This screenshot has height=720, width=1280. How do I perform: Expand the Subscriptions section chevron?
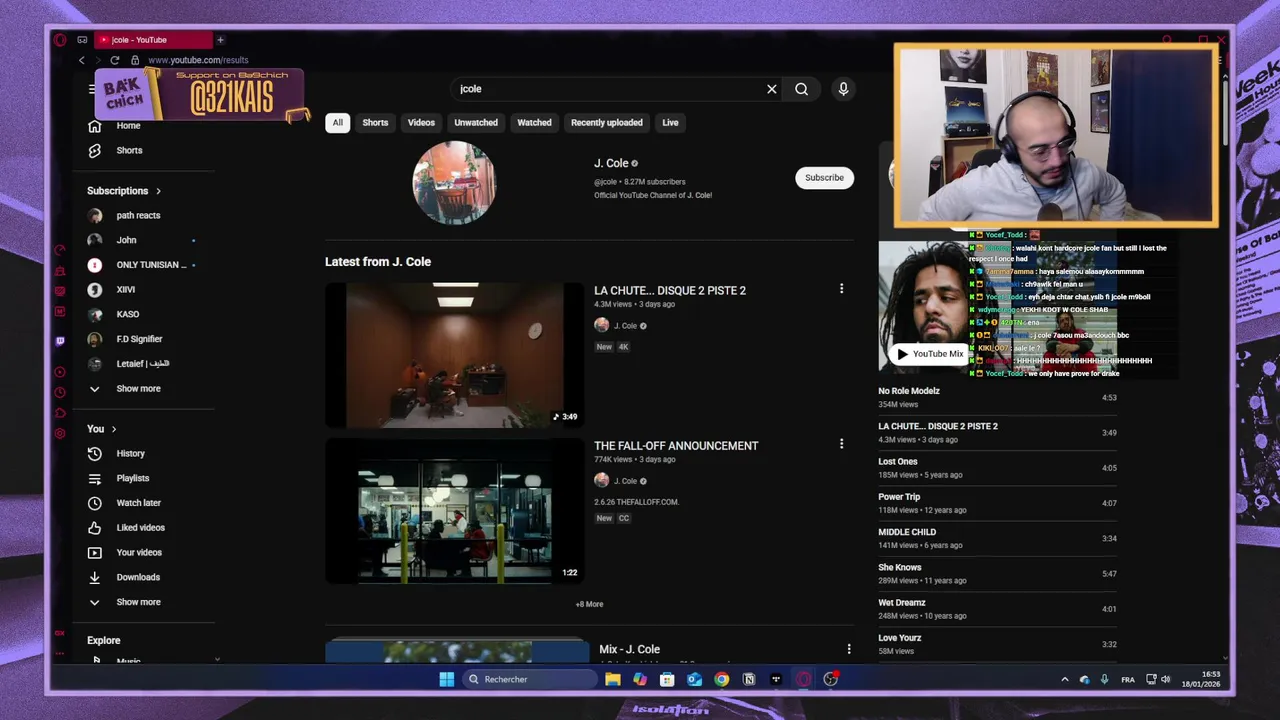(x=158, y=191)
